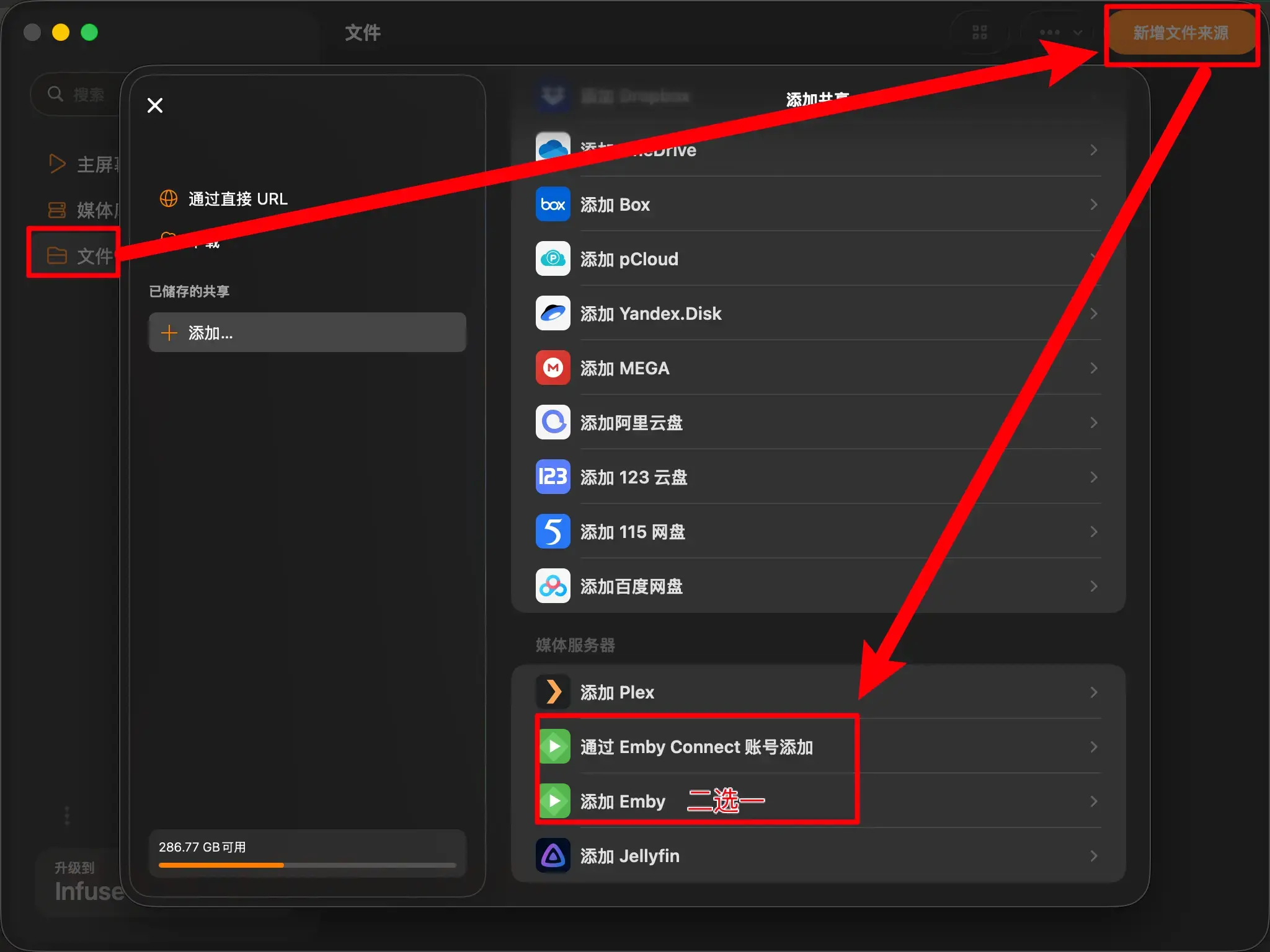Click the 阿里云盘 icon
The width and height of the screenshot is (1270, 952).
553,423
